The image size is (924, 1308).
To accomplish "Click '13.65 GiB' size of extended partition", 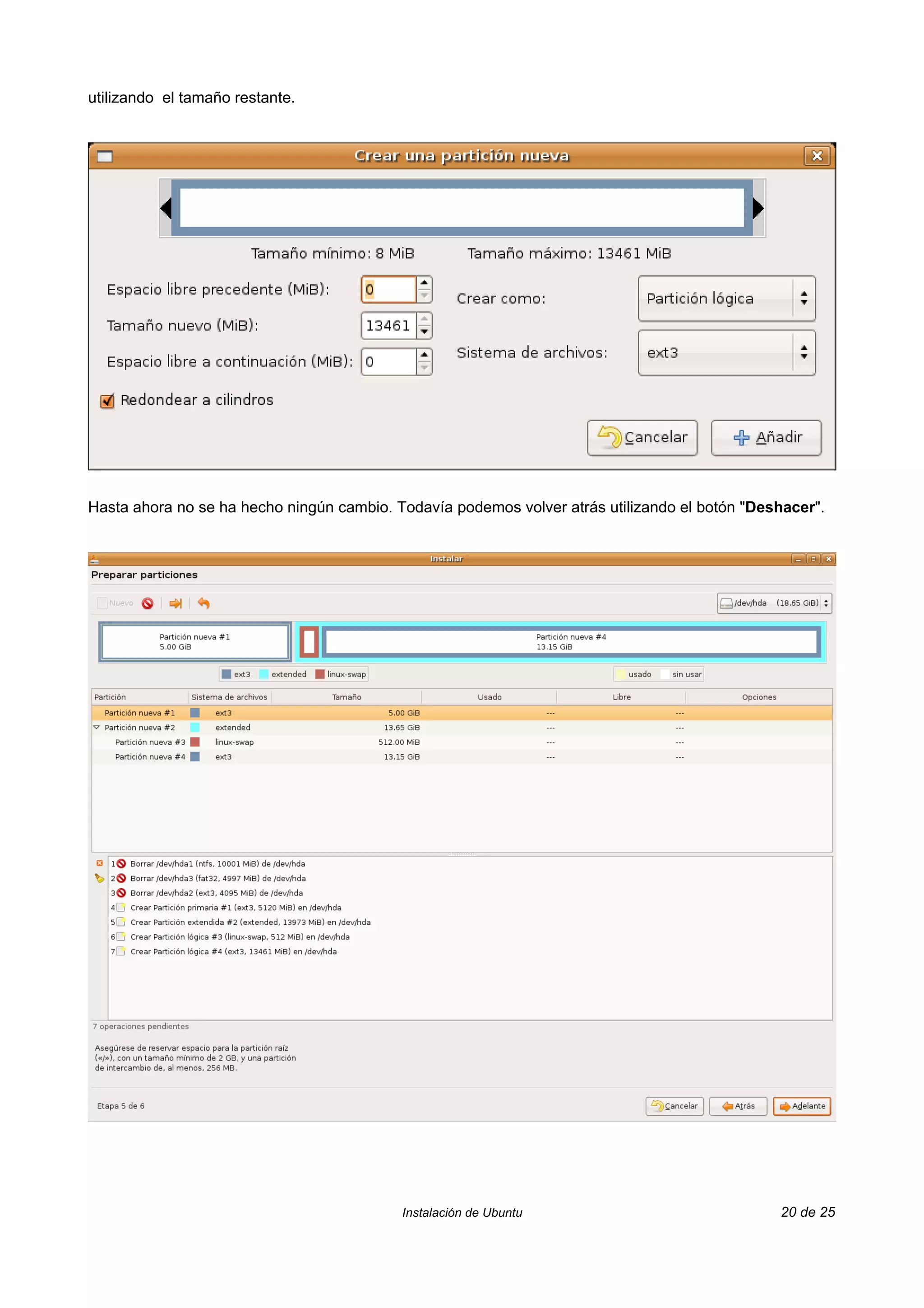I will click(x=402, y=728).
